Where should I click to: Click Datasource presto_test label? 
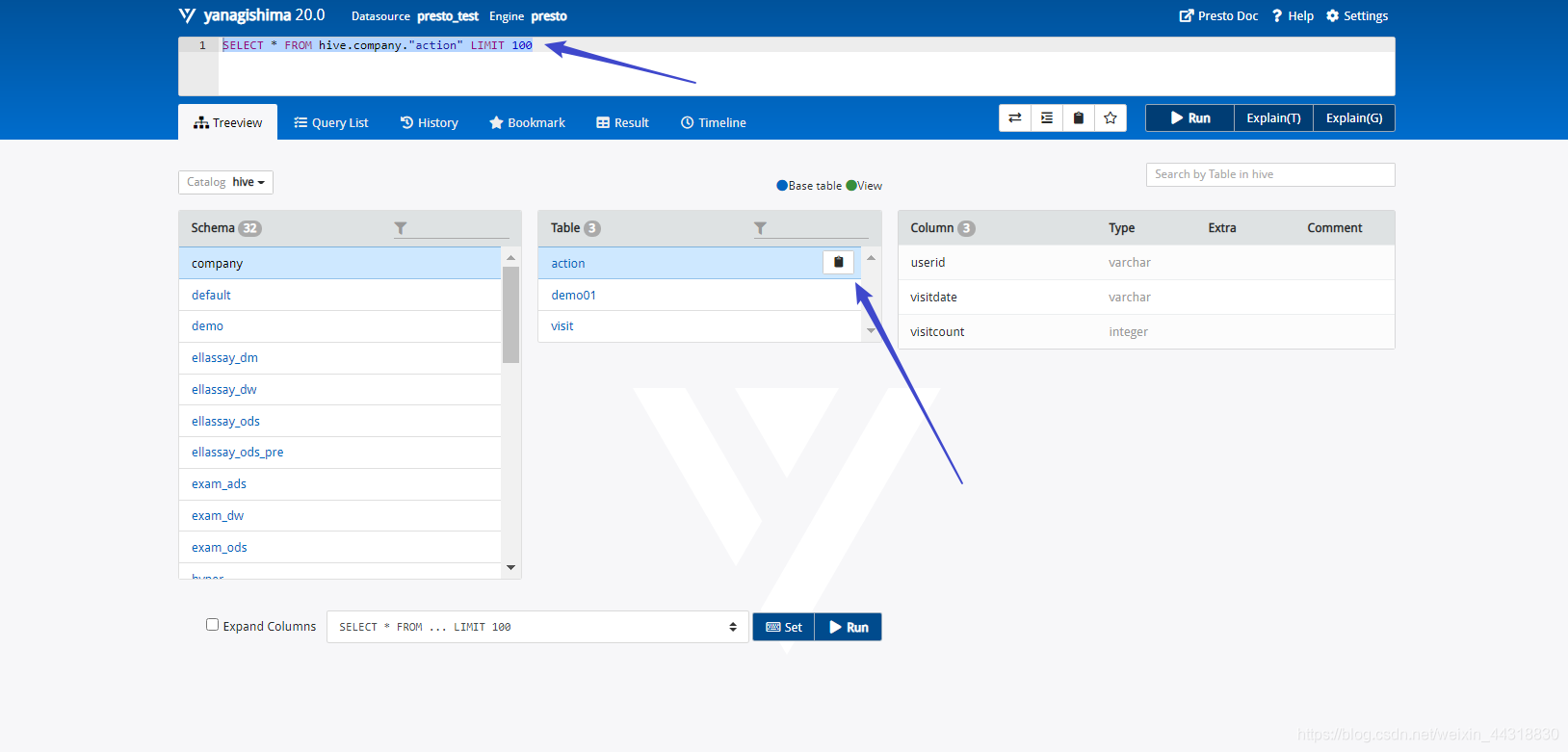point(415,16)
